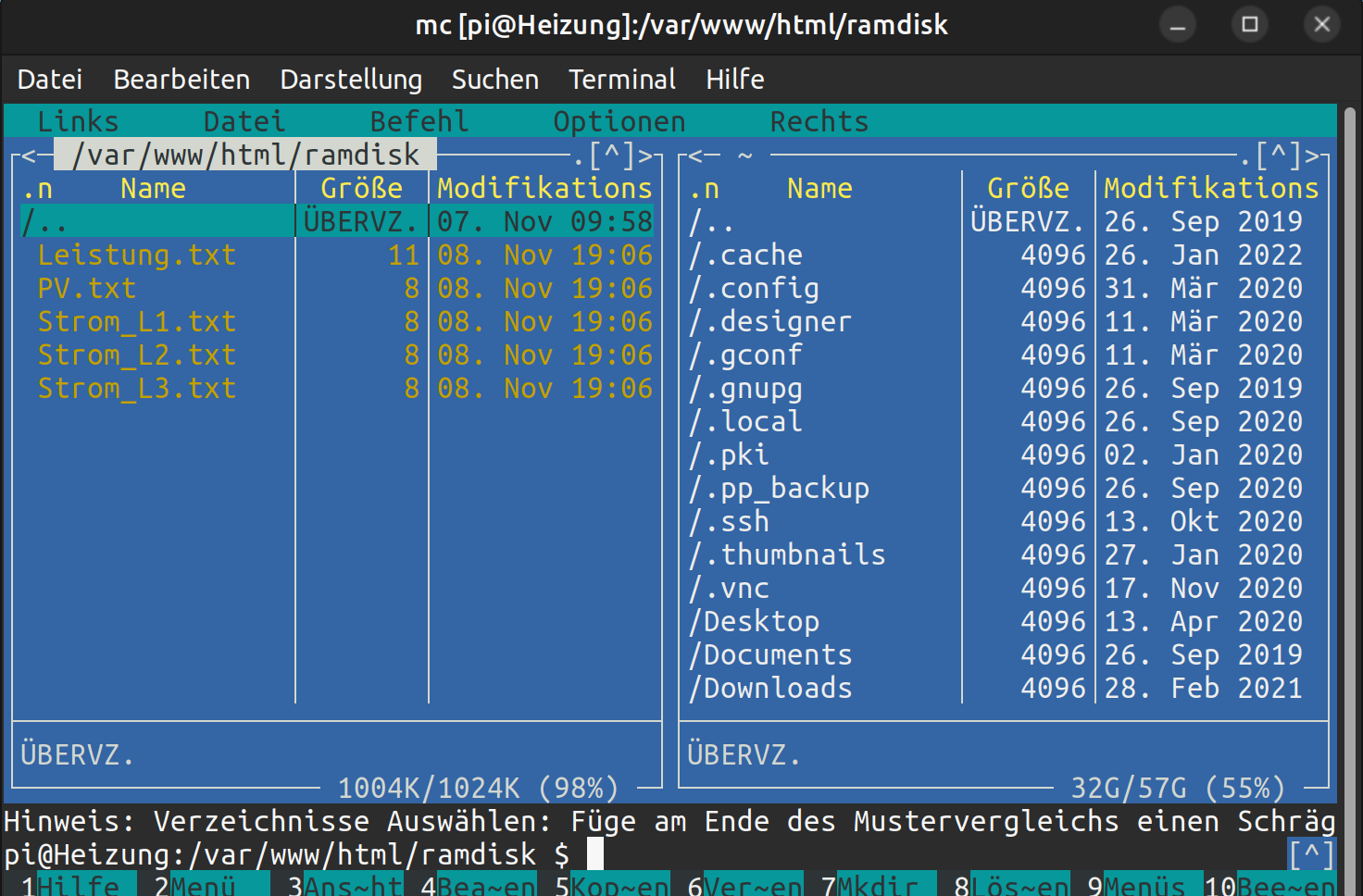Sort left panel by Modifikations column
The image size is (1363, 896).
[544, 188]
